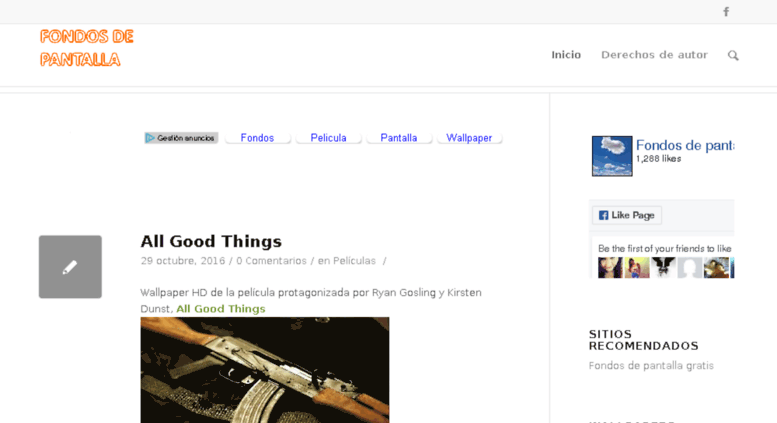The height and width of the screenshot is (423, 777).
Task: Open the search magnifier icon
Action: coord(733,55)
